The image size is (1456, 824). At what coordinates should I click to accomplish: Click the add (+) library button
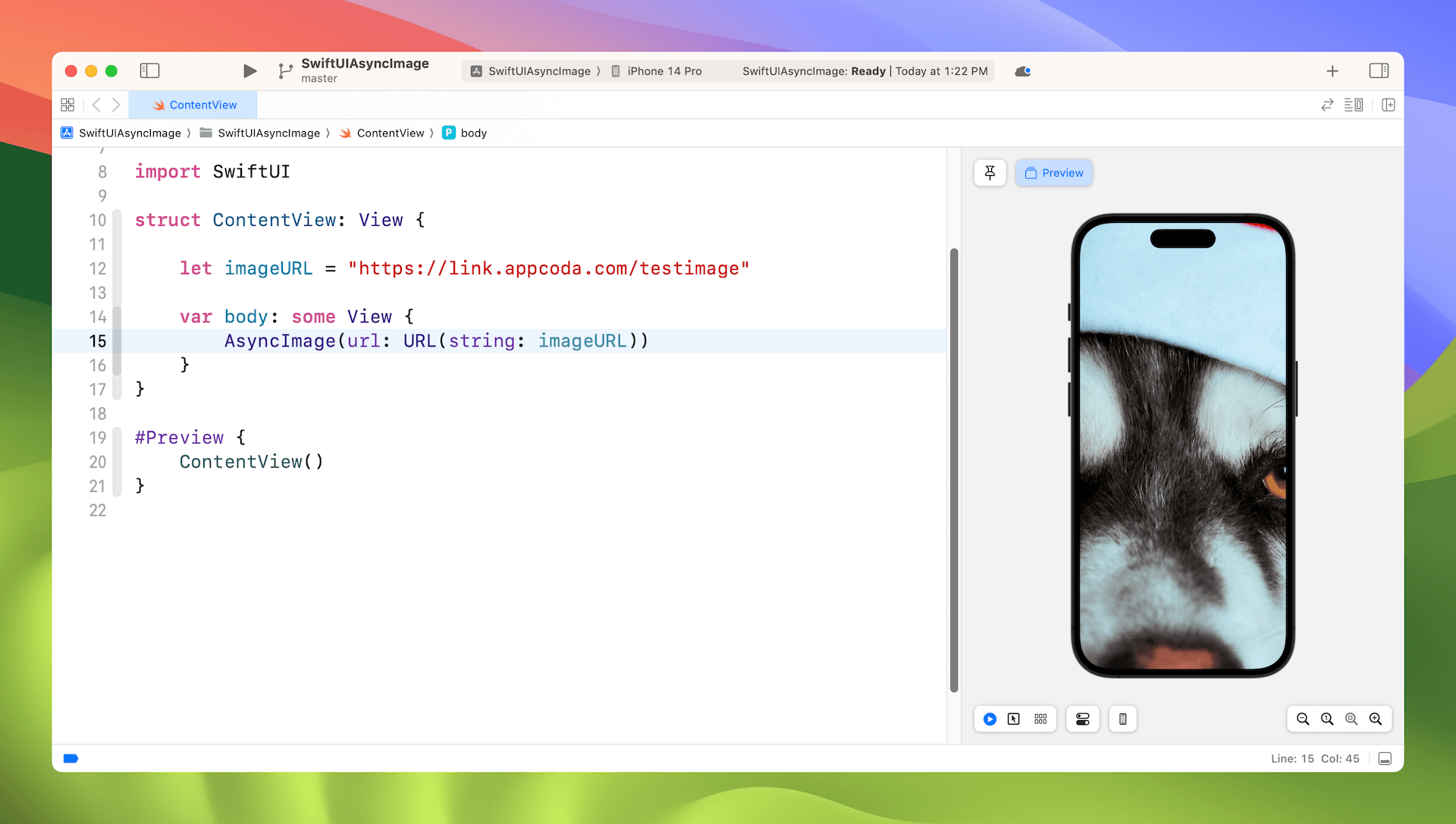(x=1332, y=71)
